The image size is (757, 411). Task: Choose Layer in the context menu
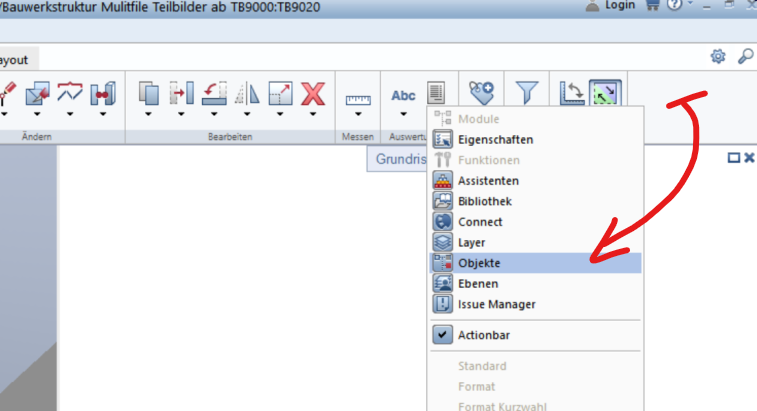pos(473,242)
